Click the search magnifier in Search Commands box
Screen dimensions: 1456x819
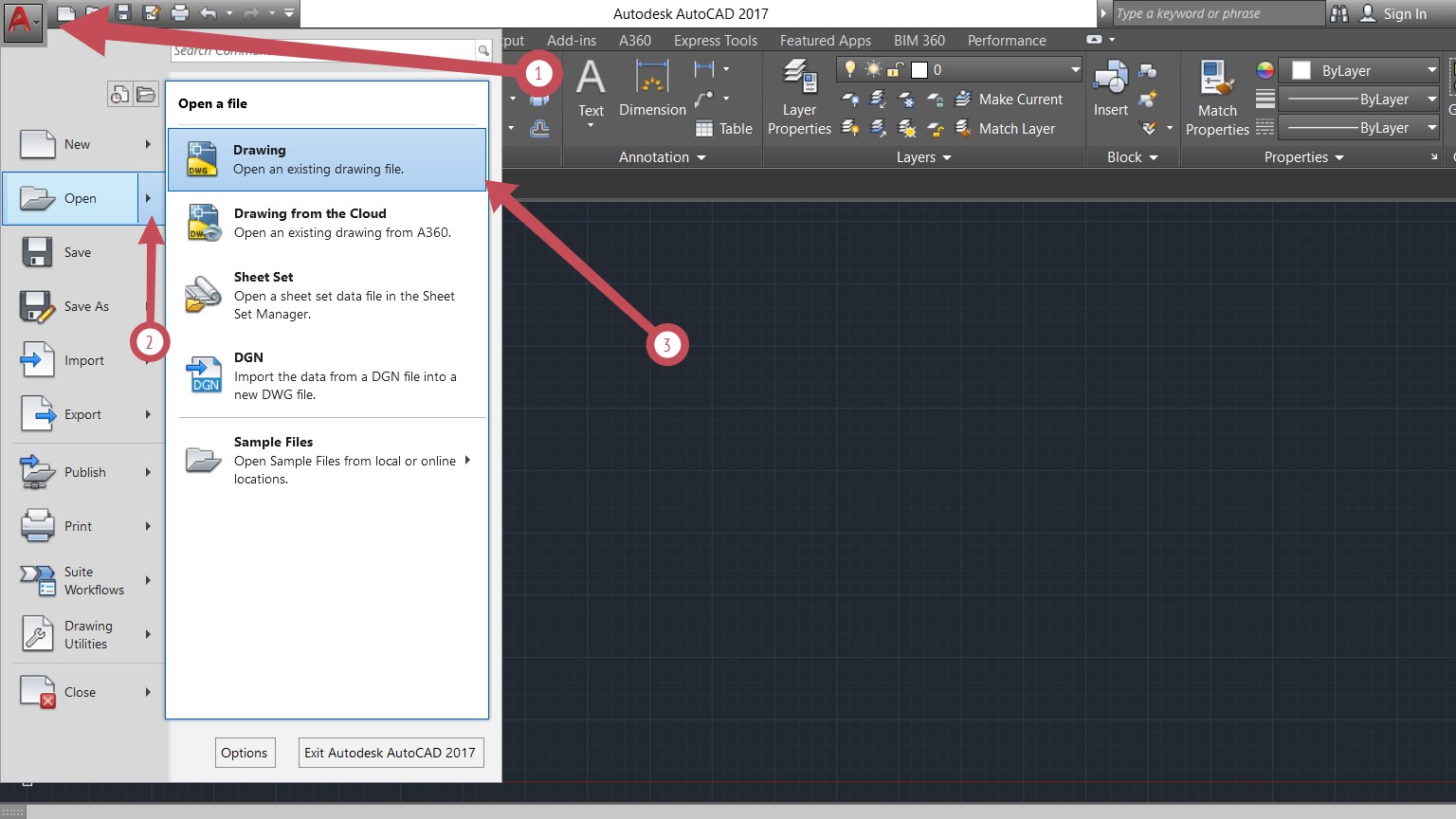tap(483, 50)
